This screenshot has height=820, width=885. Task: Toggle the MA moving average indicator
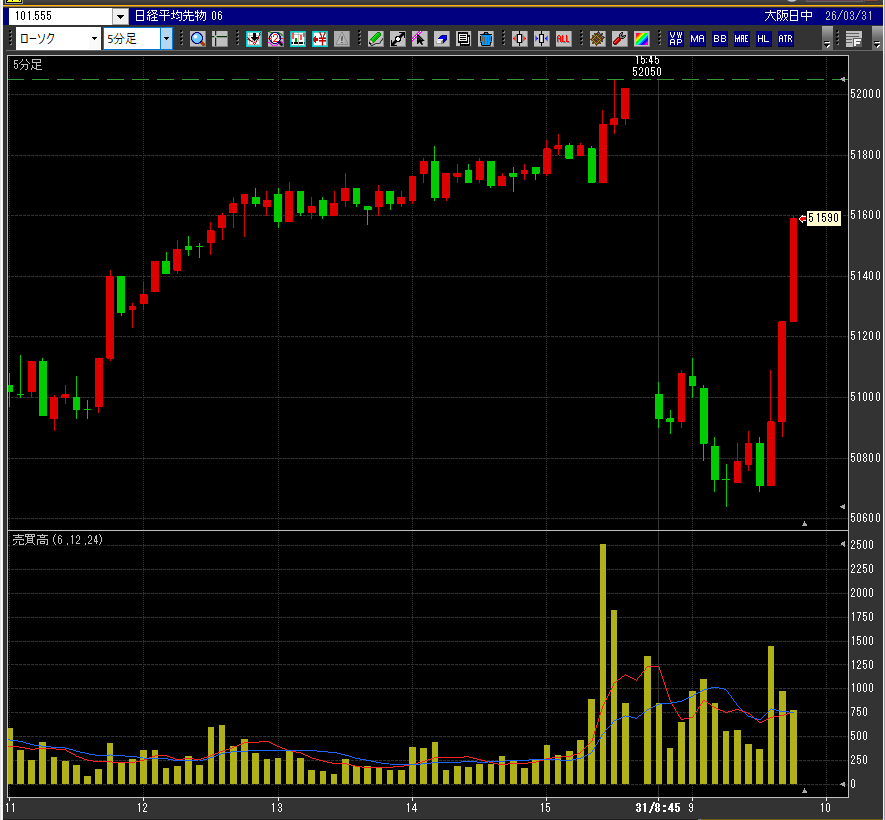(x=698, y=39)
